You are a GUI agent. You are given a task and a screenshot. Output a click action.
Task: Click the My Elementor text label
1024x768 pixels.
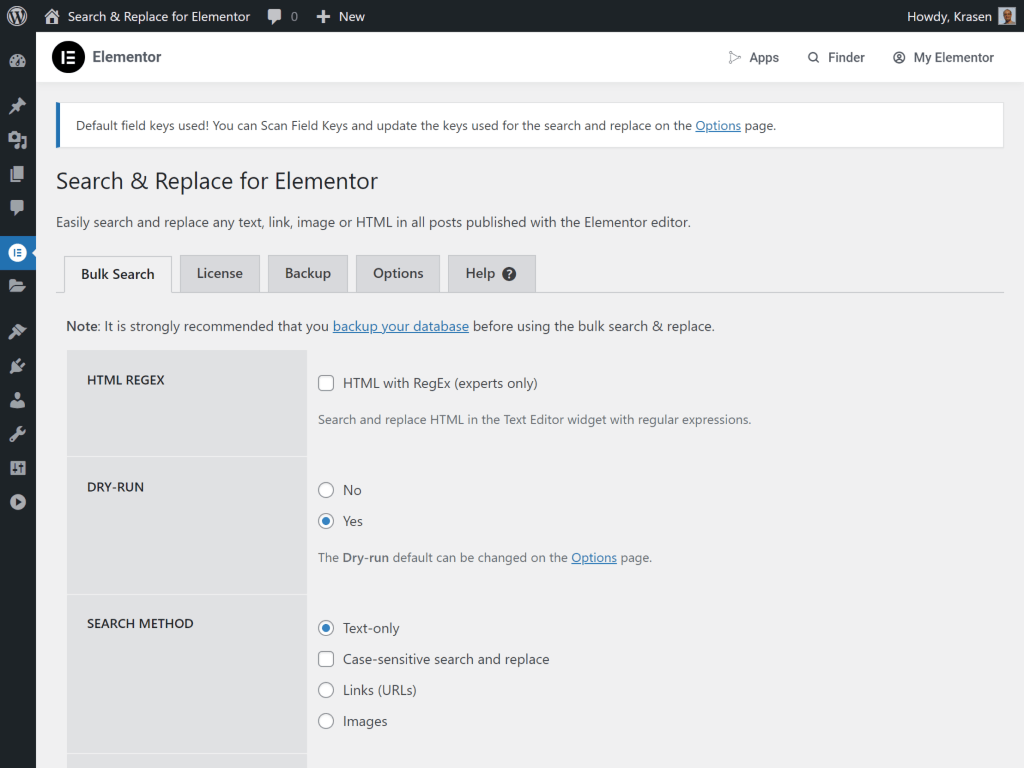tap(953, 57)
